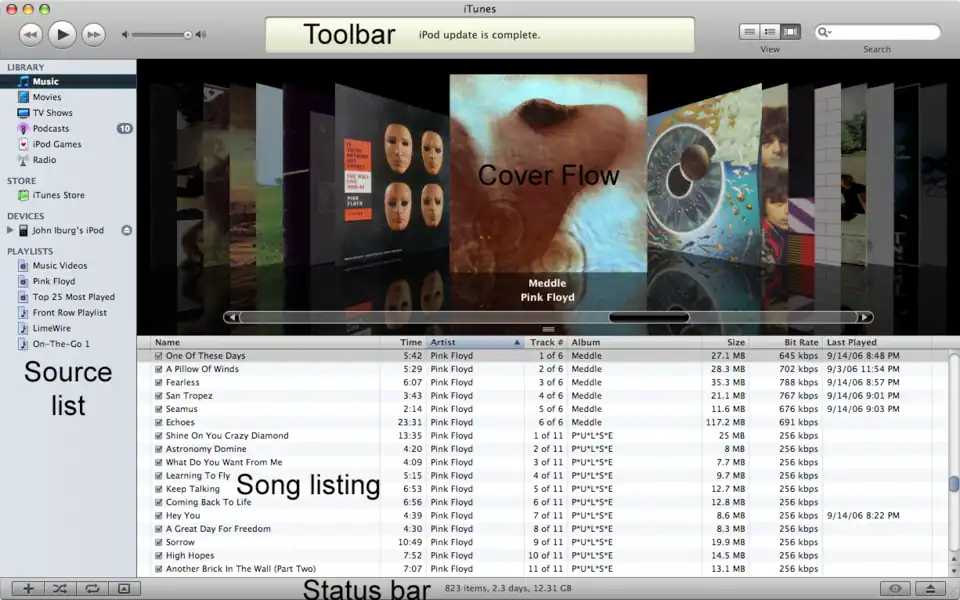This screenshot has height=600, width=960.
Task: Open the iTunes Store
Action: coord(58,195)
